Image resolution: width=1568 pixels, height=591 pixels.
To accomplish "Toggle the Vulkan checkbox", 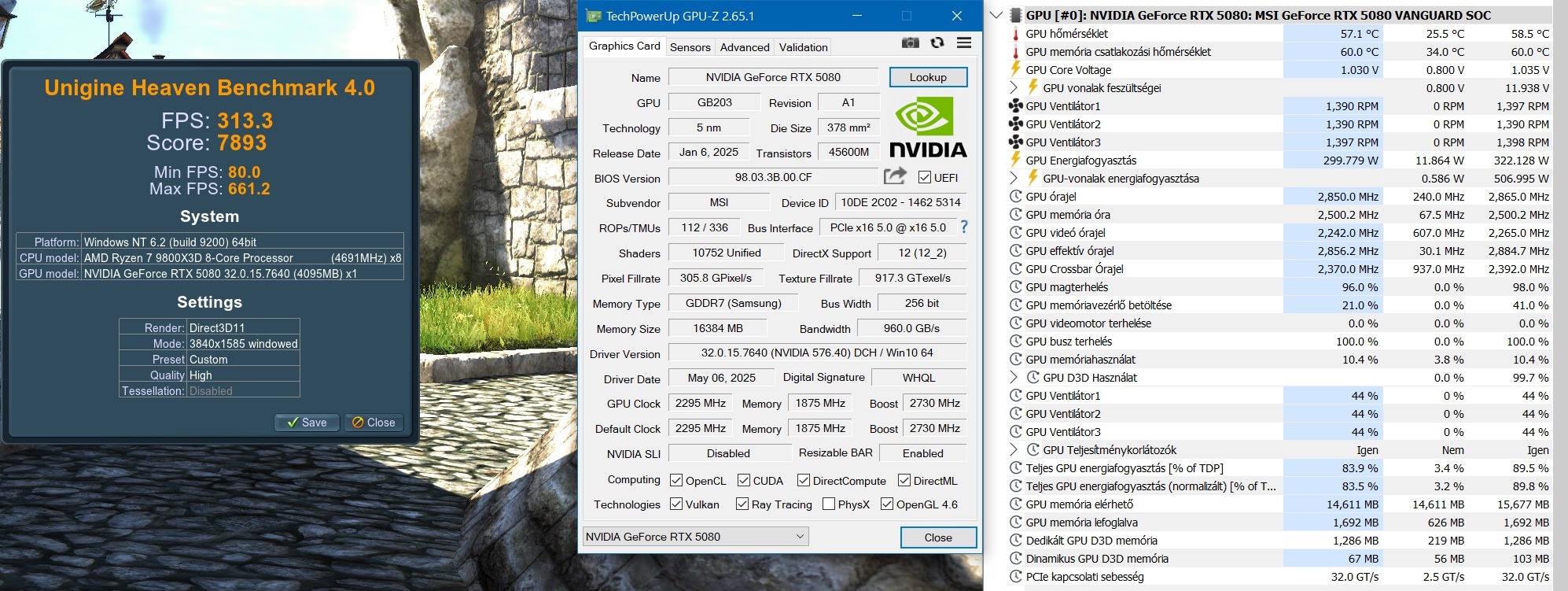I will pos(676,504).
